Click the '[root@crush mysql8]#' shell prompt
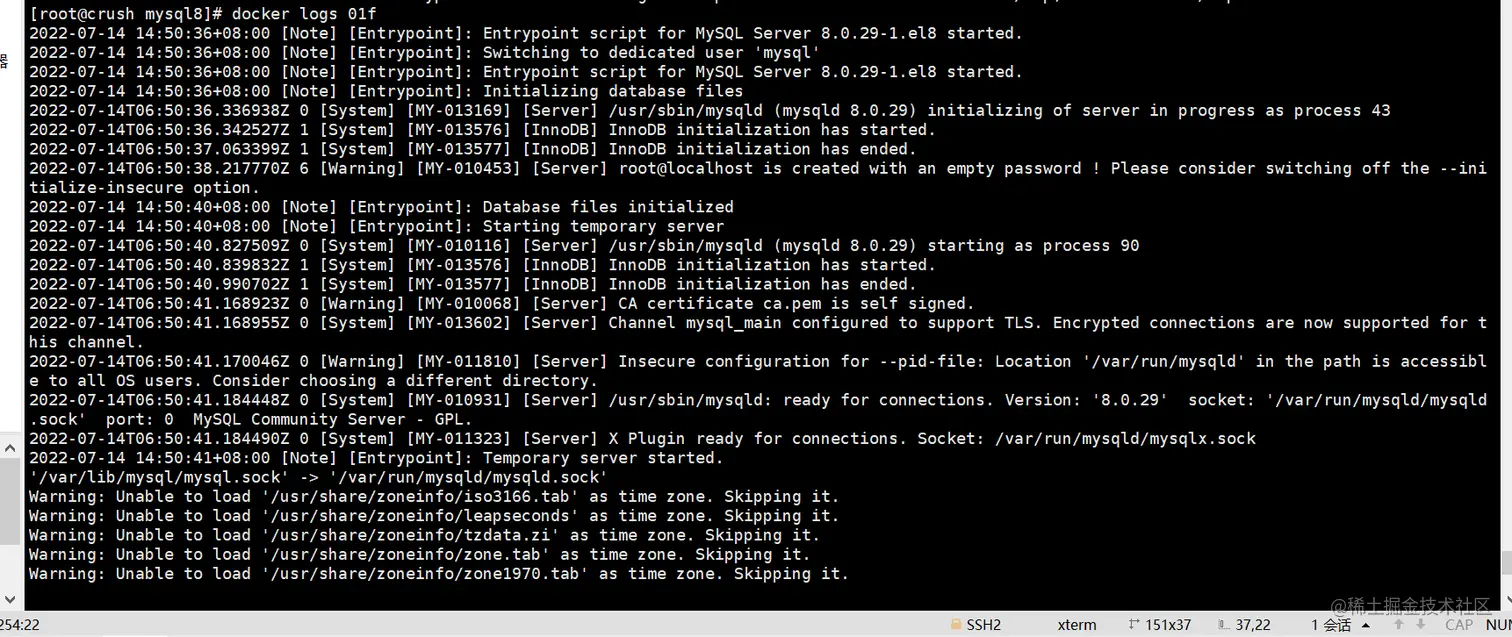This screenshot has width=1512, height=637. (x=125, y=14)
